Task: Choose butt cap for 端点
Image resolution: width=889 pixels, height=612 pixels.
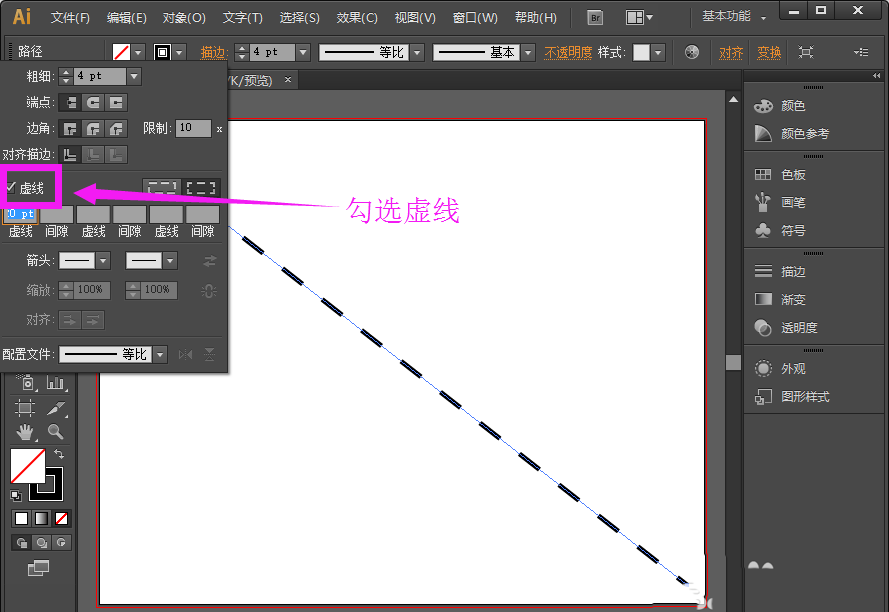Action: pos(70,103)
